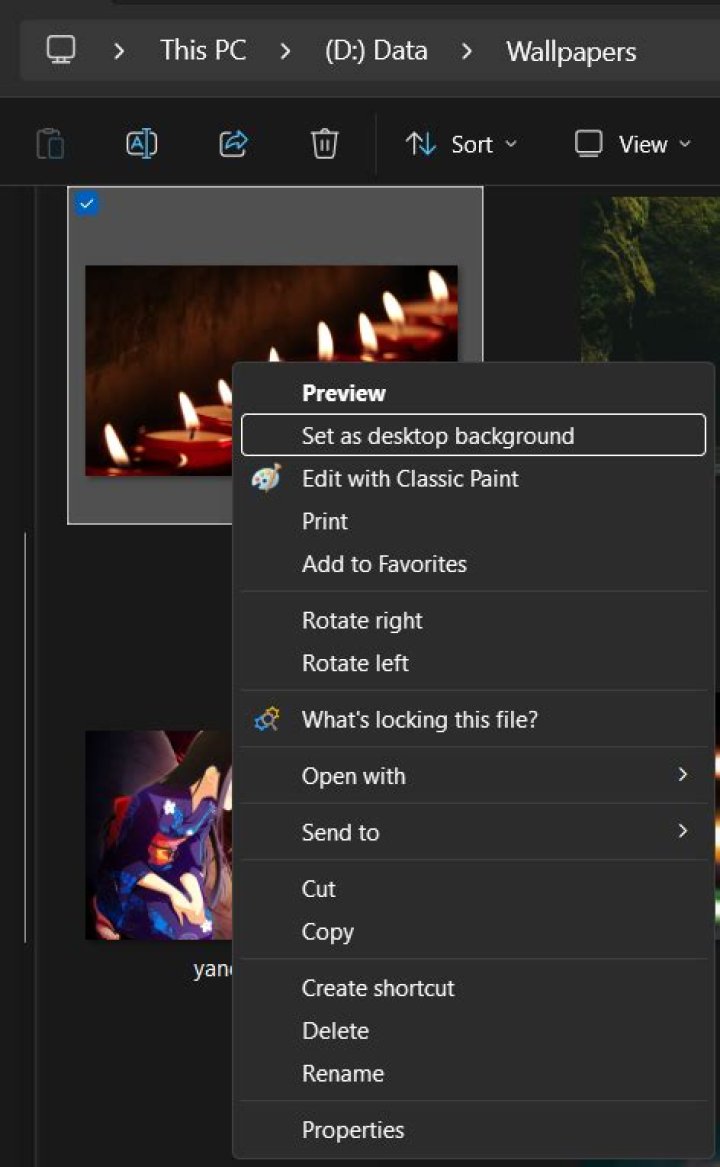Click the Delete trash icon in toolbar
The height and width of the screenshot is (1167, 720).
(325, 144)
